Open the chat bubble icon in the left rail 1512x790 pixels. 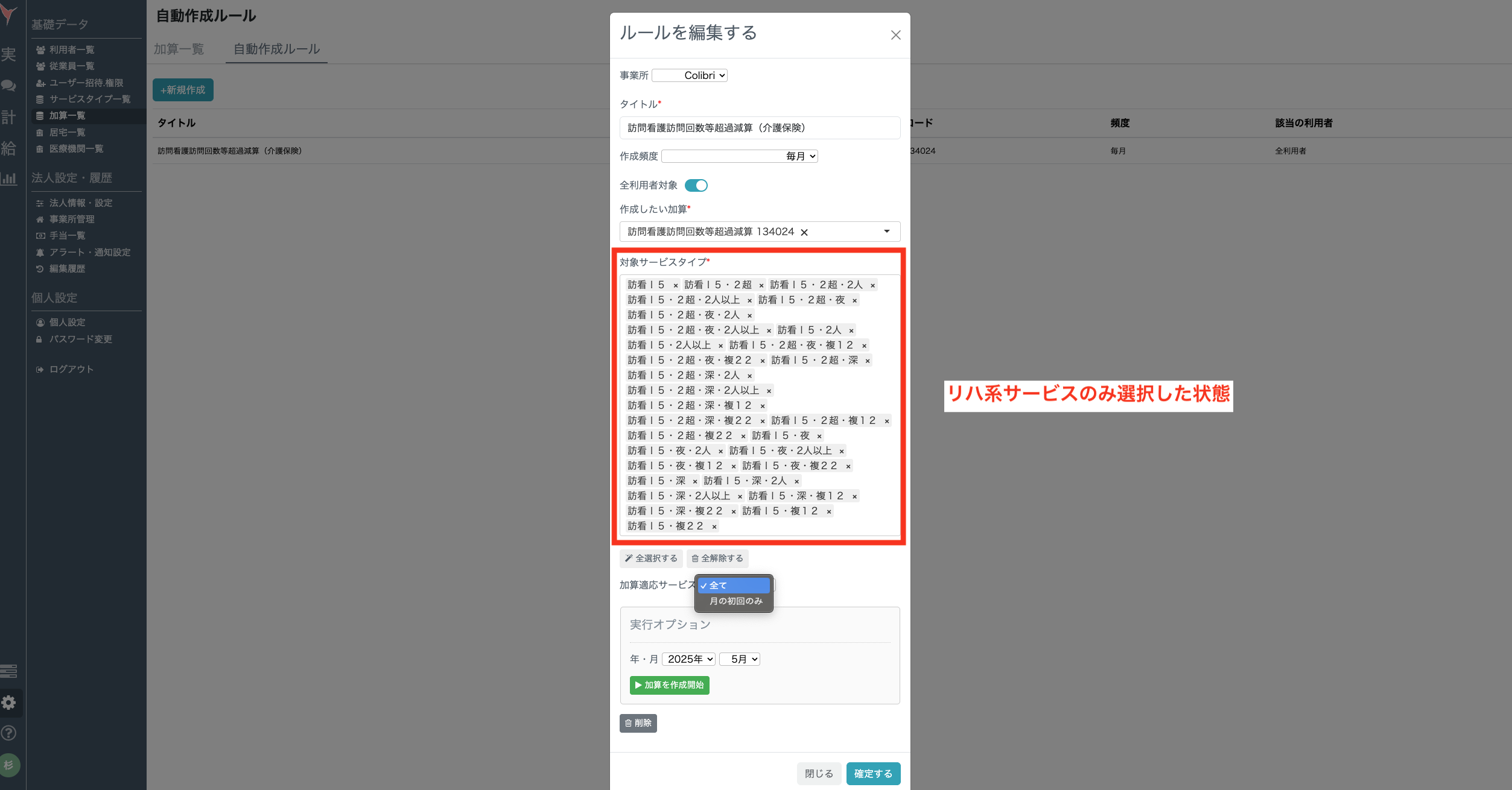pos(9,86)
